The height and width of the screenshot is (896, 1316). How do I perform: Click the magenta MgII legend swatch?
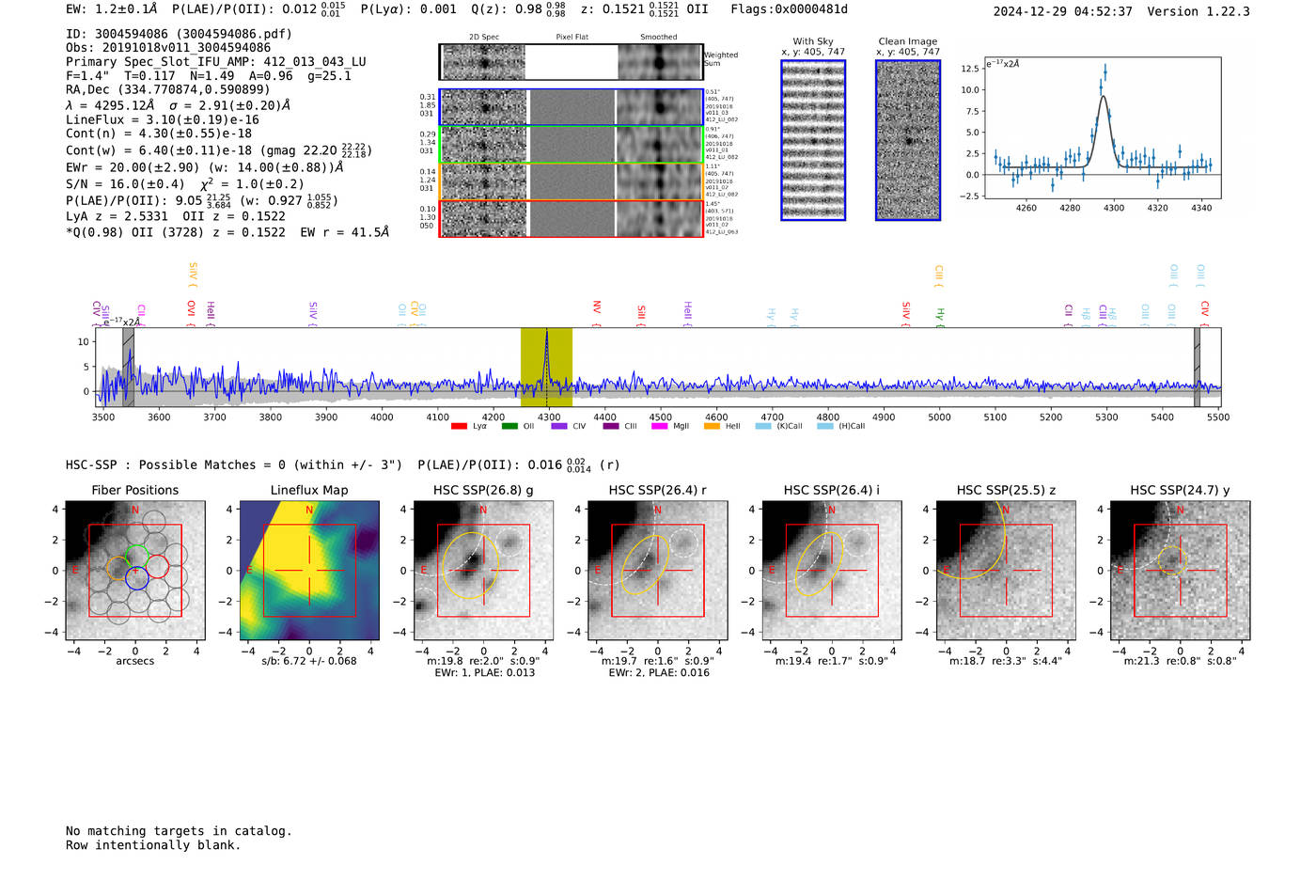[x=659, y=427]
